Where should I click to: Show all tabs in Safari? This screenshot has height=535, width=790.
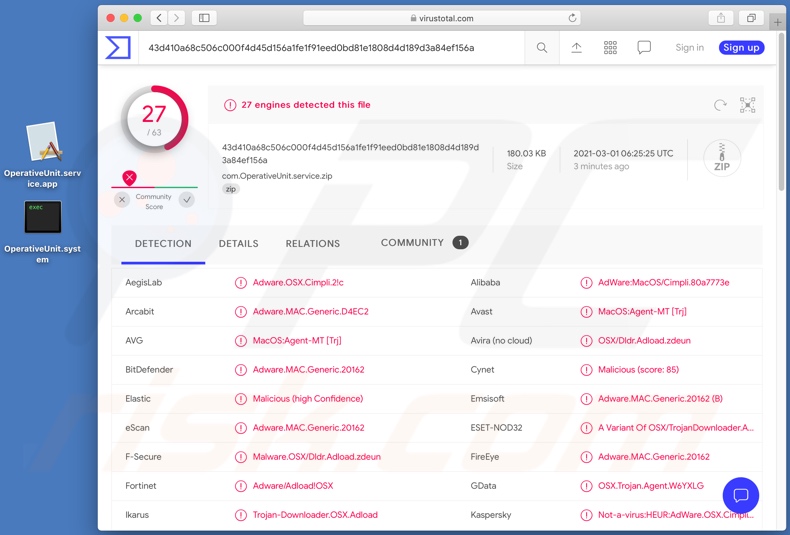pos(751,18)
